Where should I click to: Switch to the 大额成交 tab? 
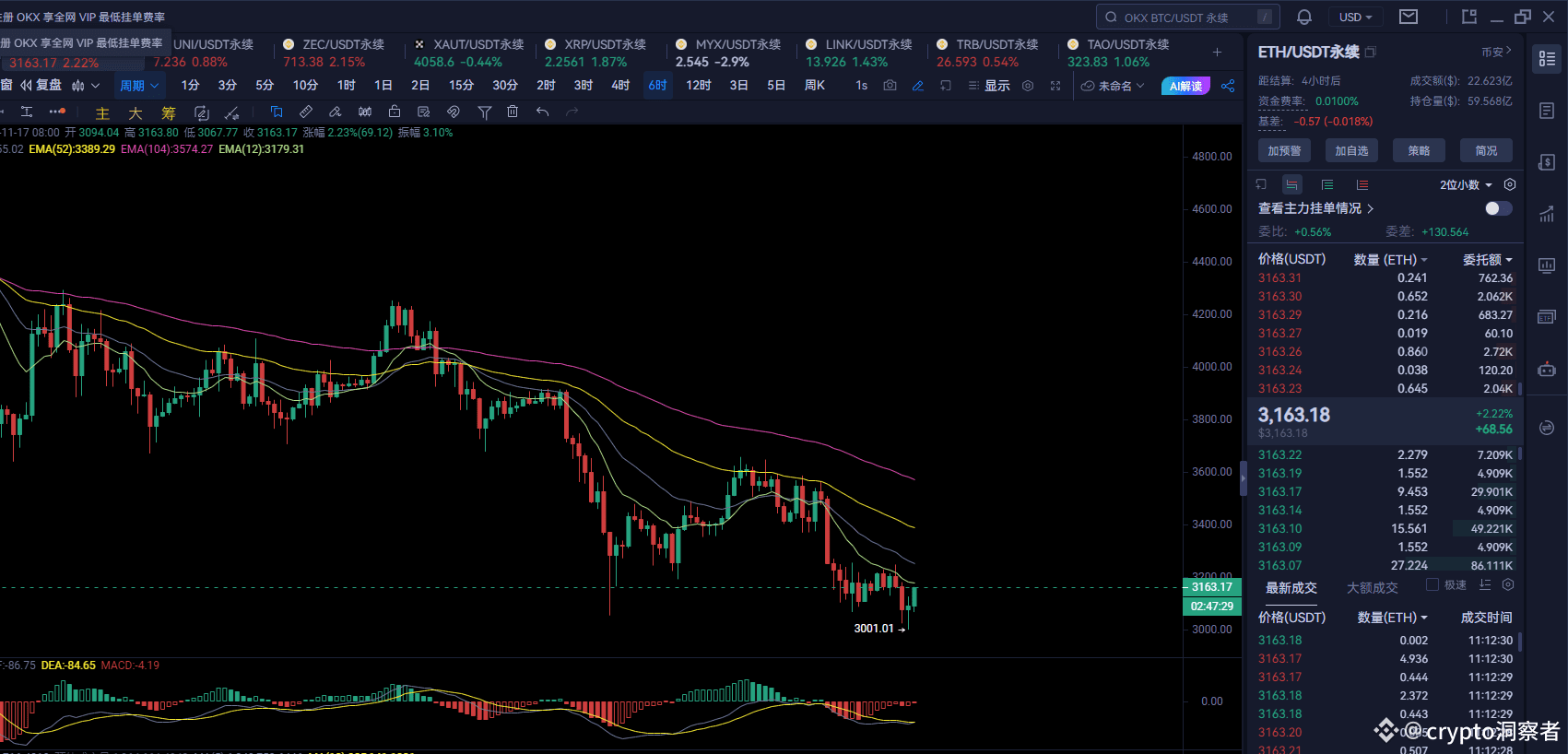1372,588
